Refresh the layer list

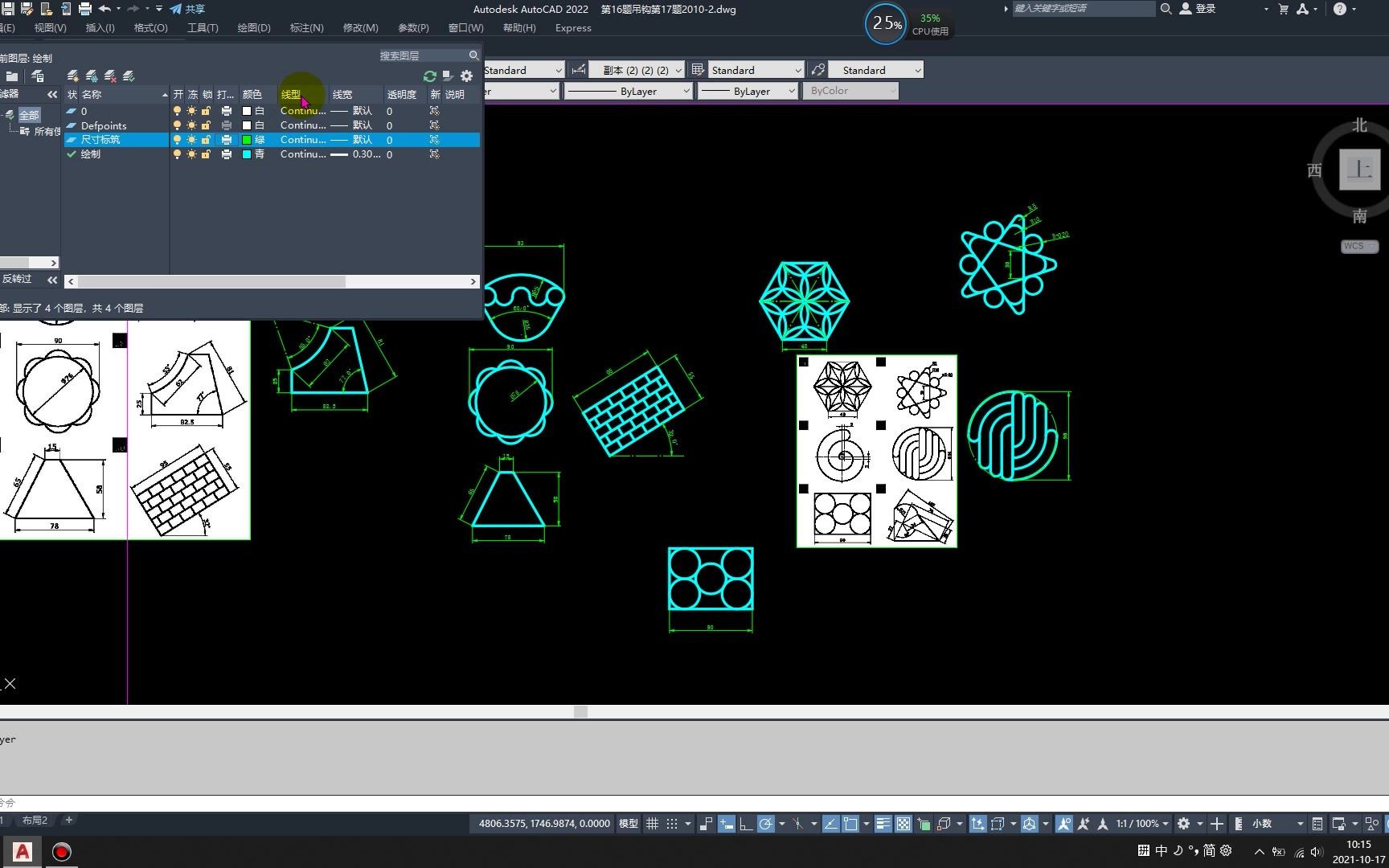pyautogui.click(x=429, y=76)
